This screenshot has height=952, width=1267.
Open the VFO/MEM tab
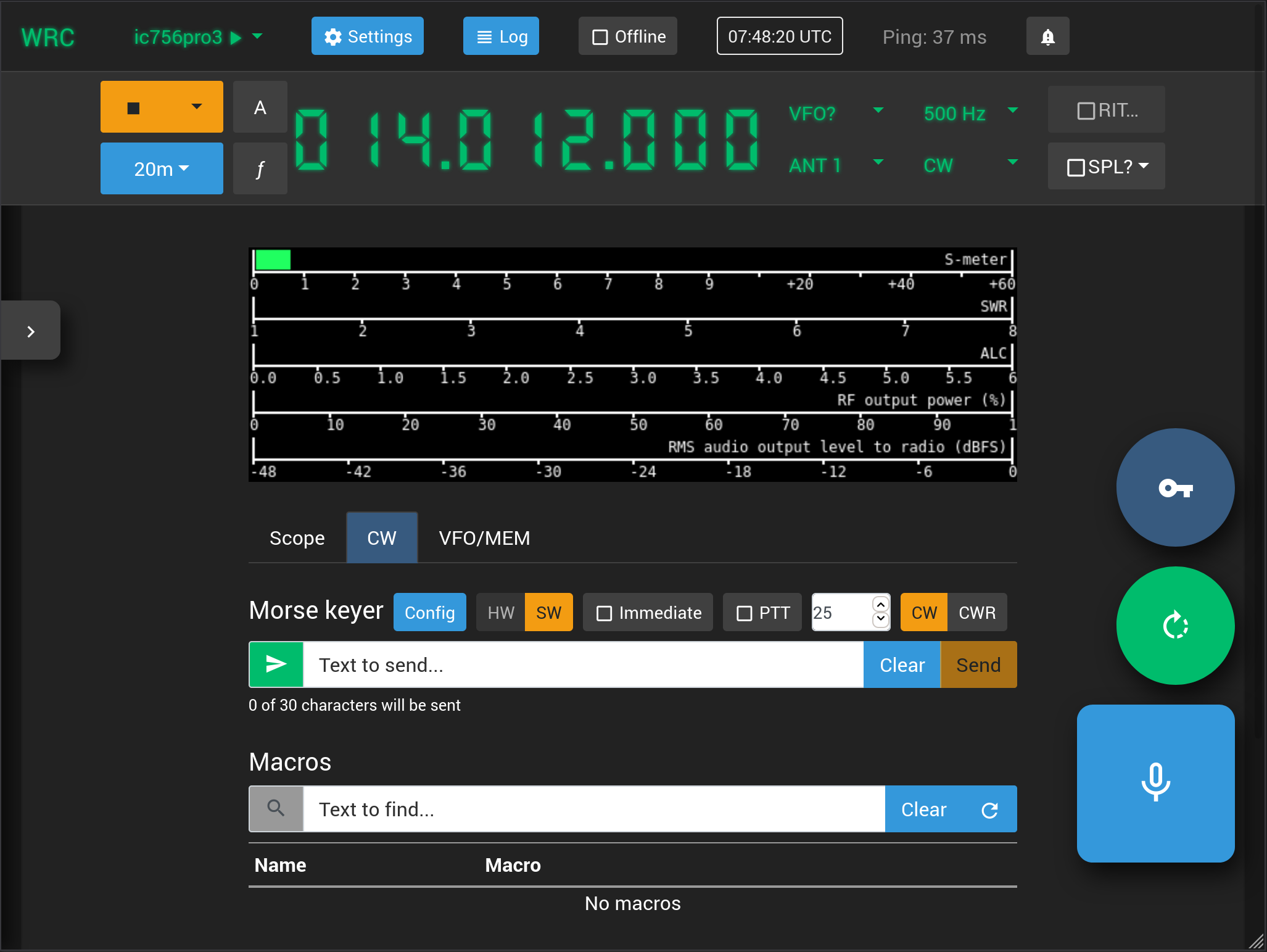pos(484,538)
